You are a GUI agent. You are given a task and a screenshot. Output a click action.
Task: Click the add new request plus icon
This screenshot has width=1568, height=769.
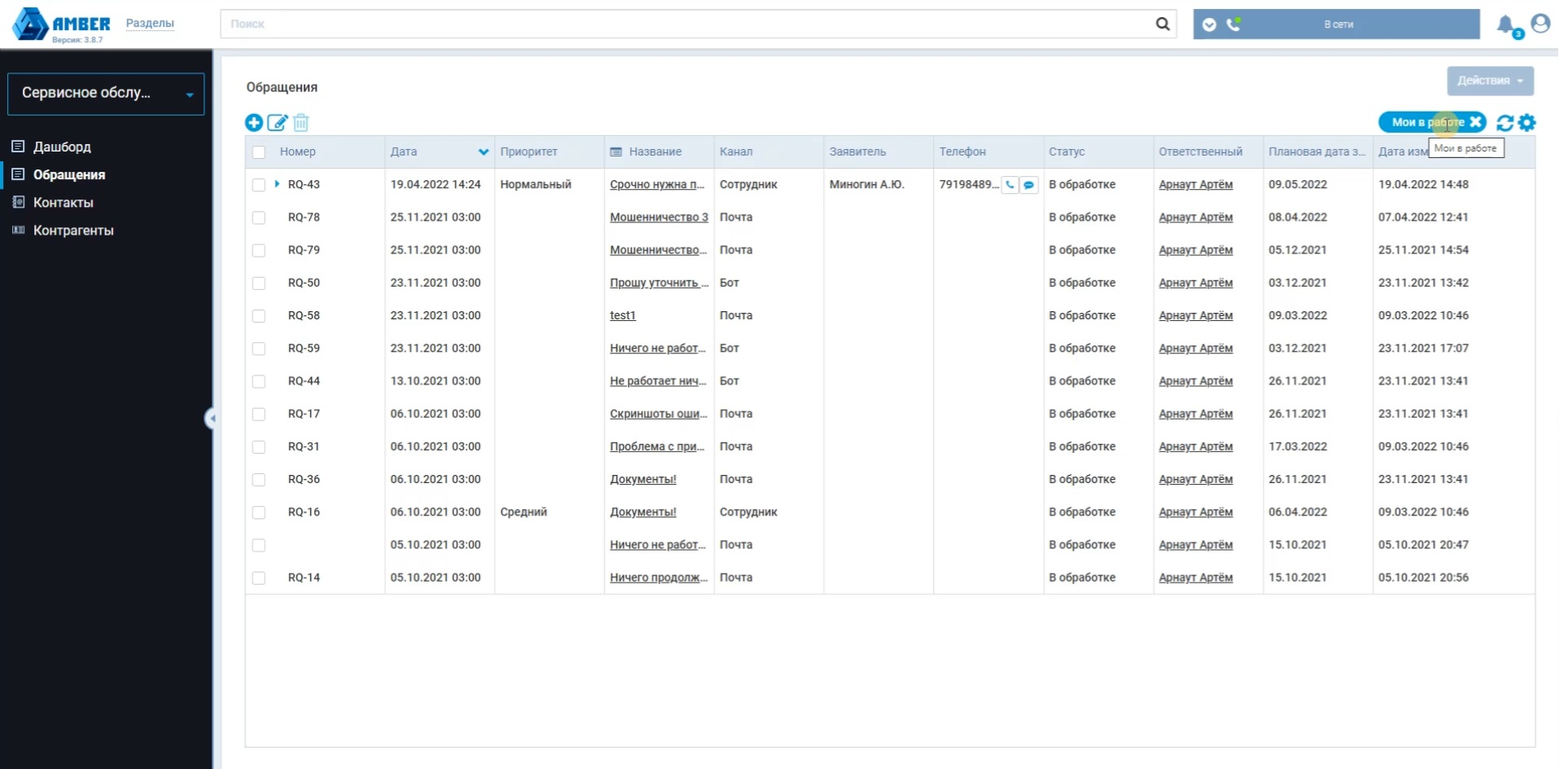254,123
